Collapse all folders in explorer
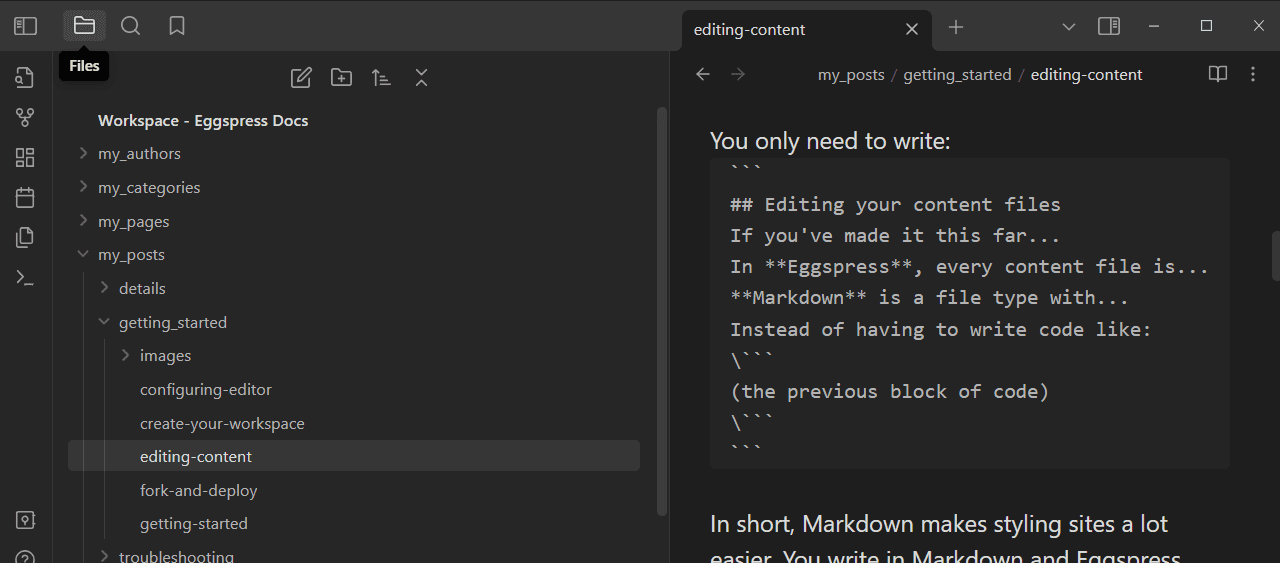 click(x=421, y=77)
